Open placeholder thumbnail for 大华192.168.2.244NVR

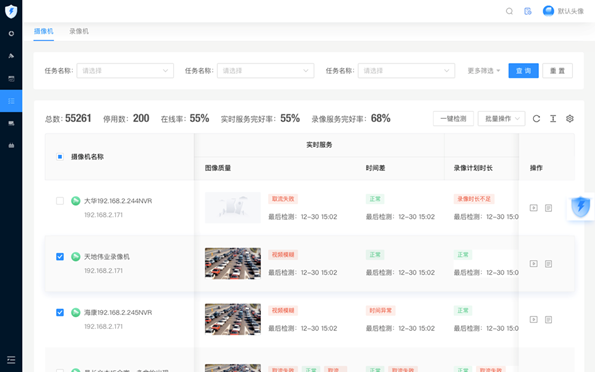[x=233, y=208]
